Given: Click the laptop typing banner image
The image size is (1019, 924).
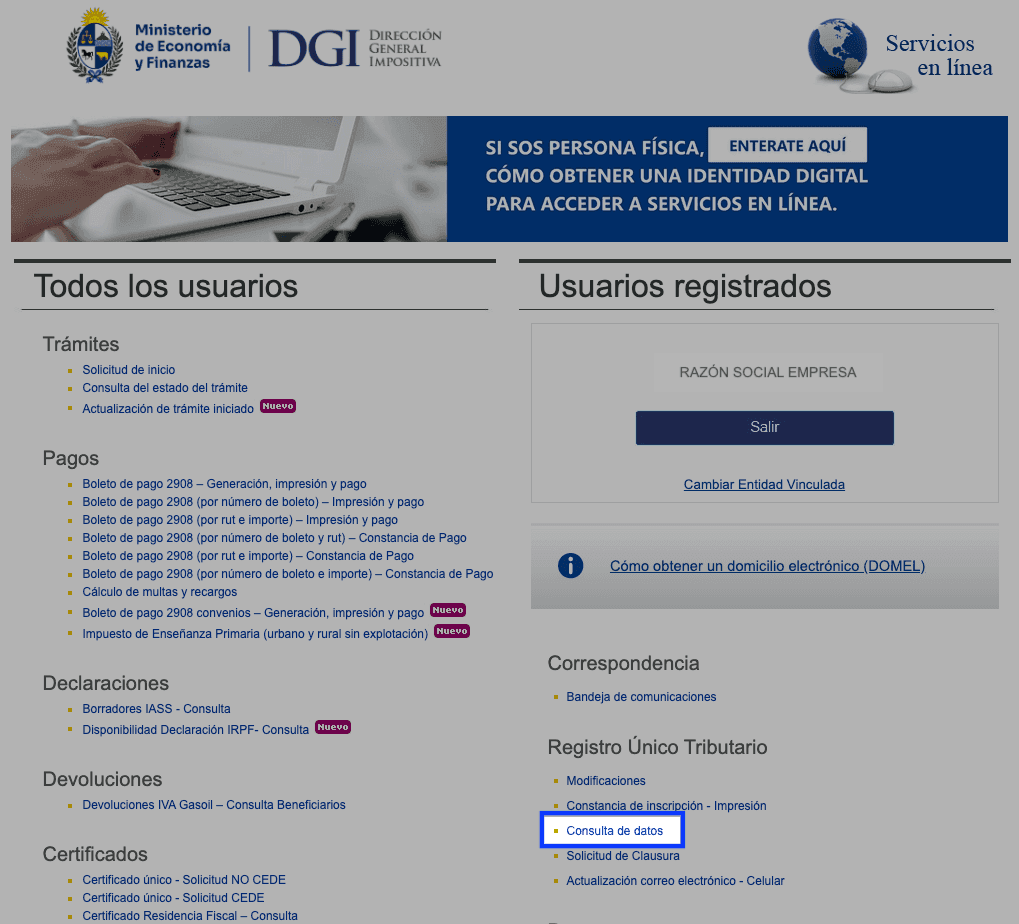Looking at the screenshot, I should pyautogui.click(x=229, y=179).
